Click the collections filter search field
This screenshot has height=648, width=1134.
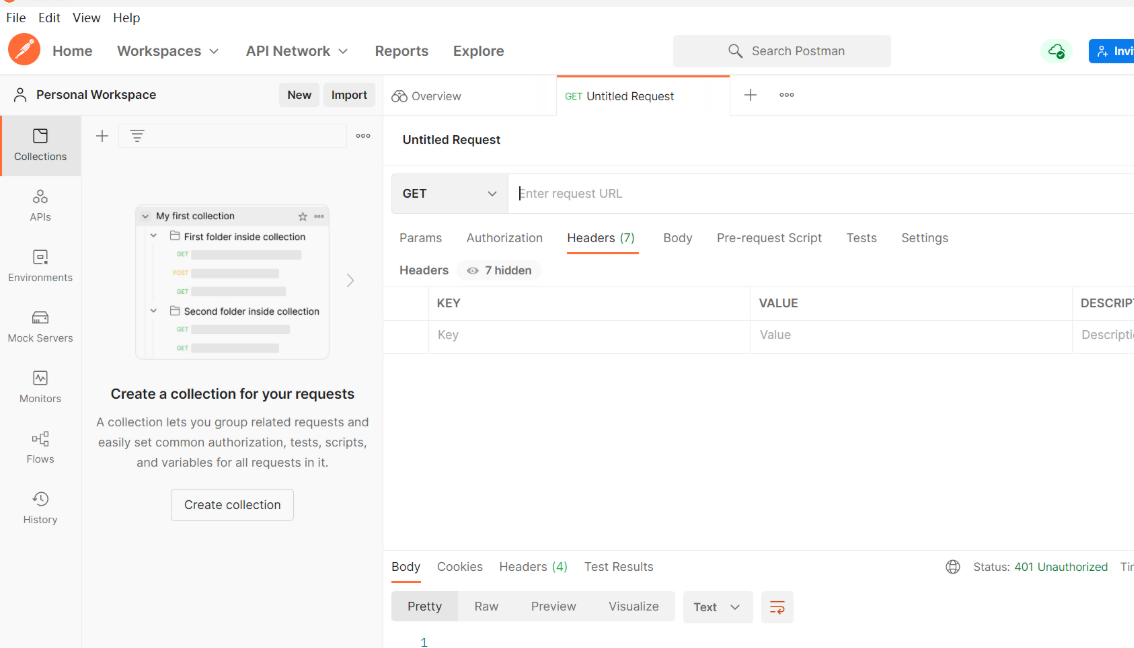[232, 136]
